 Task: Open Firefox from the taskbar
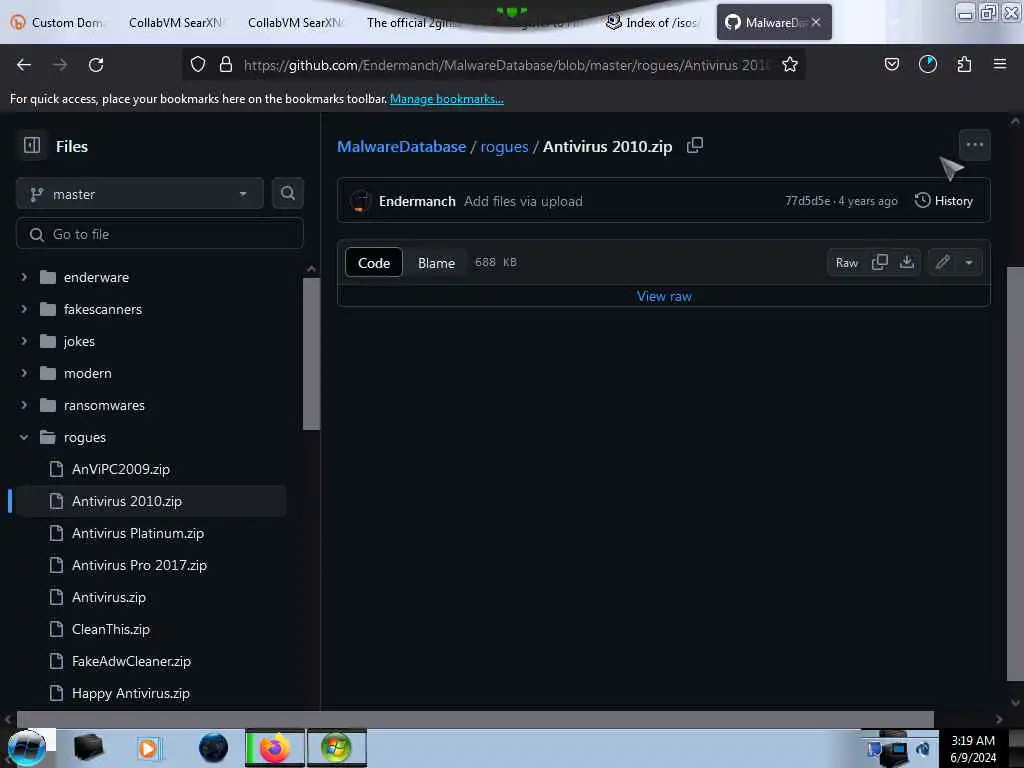click(x=274, y=748)
